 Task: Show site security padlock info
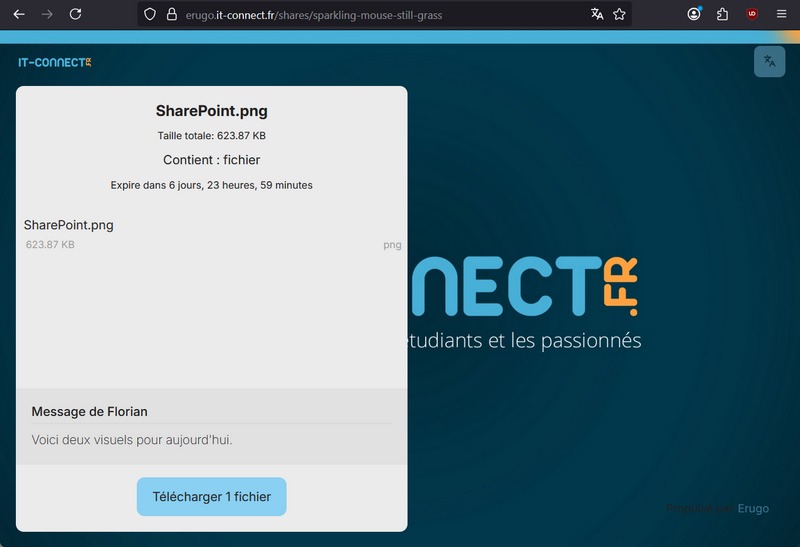click(172, 14)
